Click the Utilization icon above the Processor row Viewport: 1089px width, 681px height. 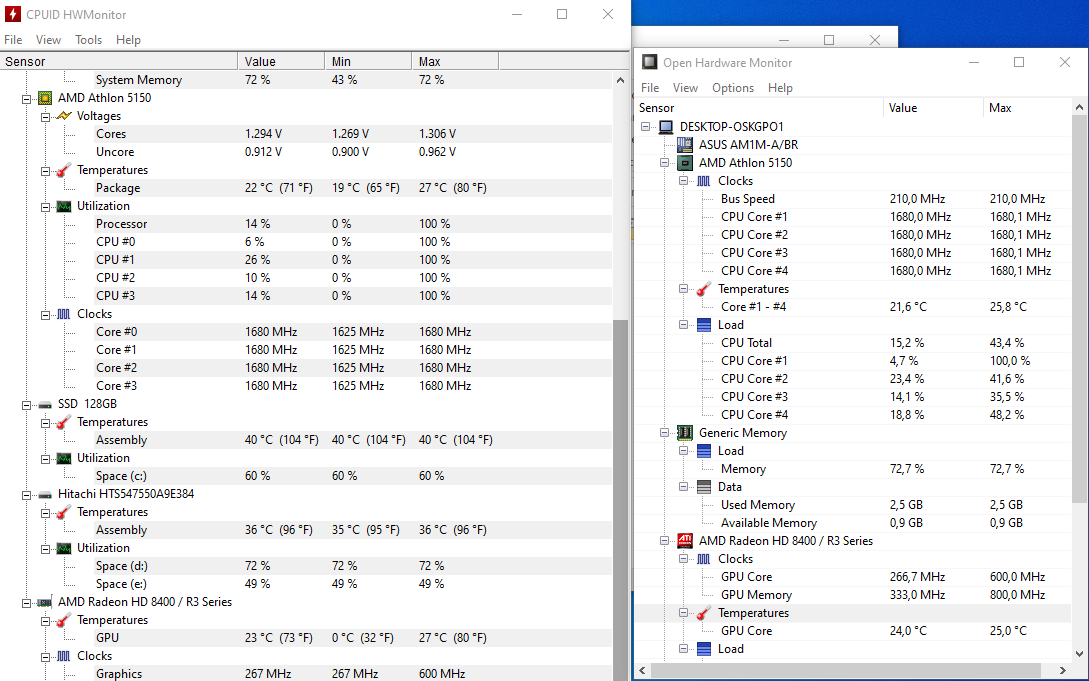pyautogui.click(x=64, y=206)
